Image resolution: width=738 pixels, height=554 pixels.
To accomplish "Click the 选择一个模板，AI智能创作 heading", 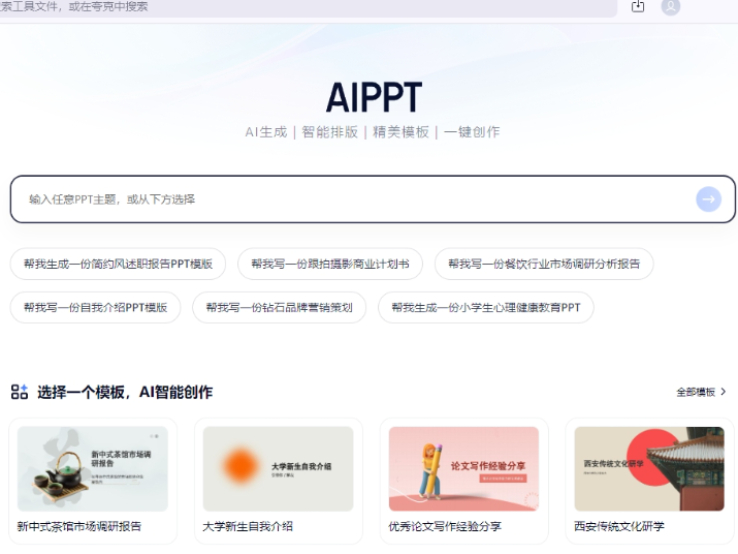I will point(125,392).
